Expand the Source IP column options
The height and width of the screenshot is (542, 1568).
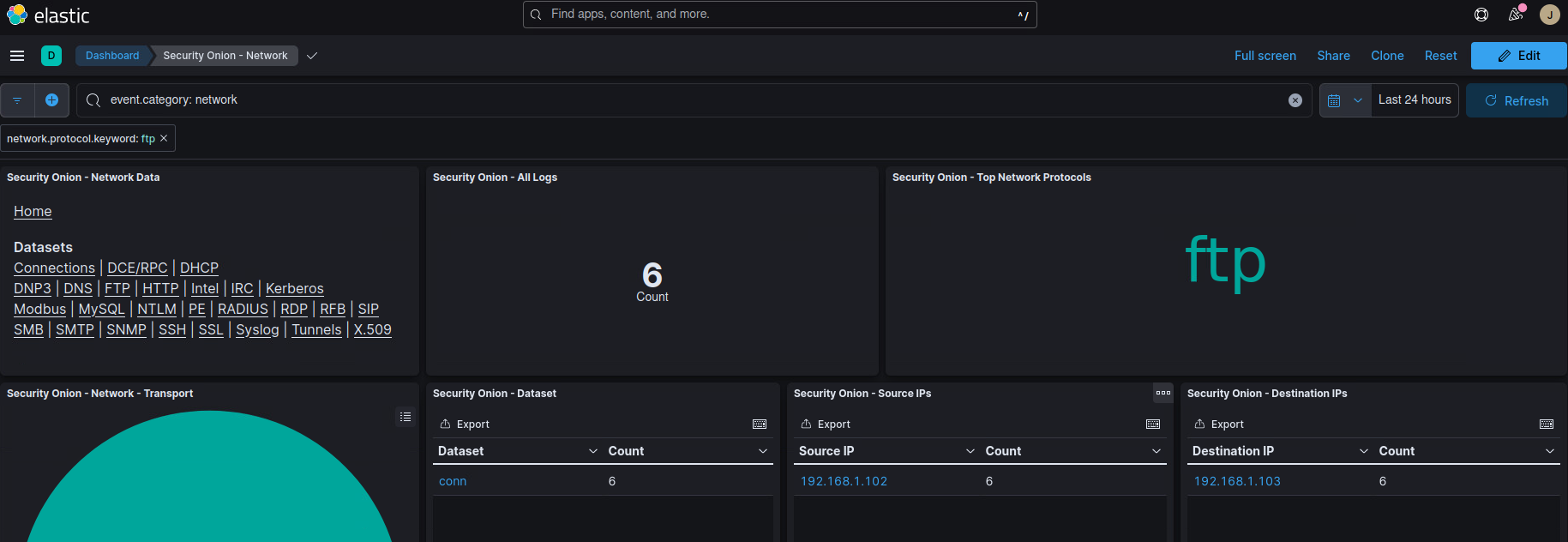click(x=970, y=451)
